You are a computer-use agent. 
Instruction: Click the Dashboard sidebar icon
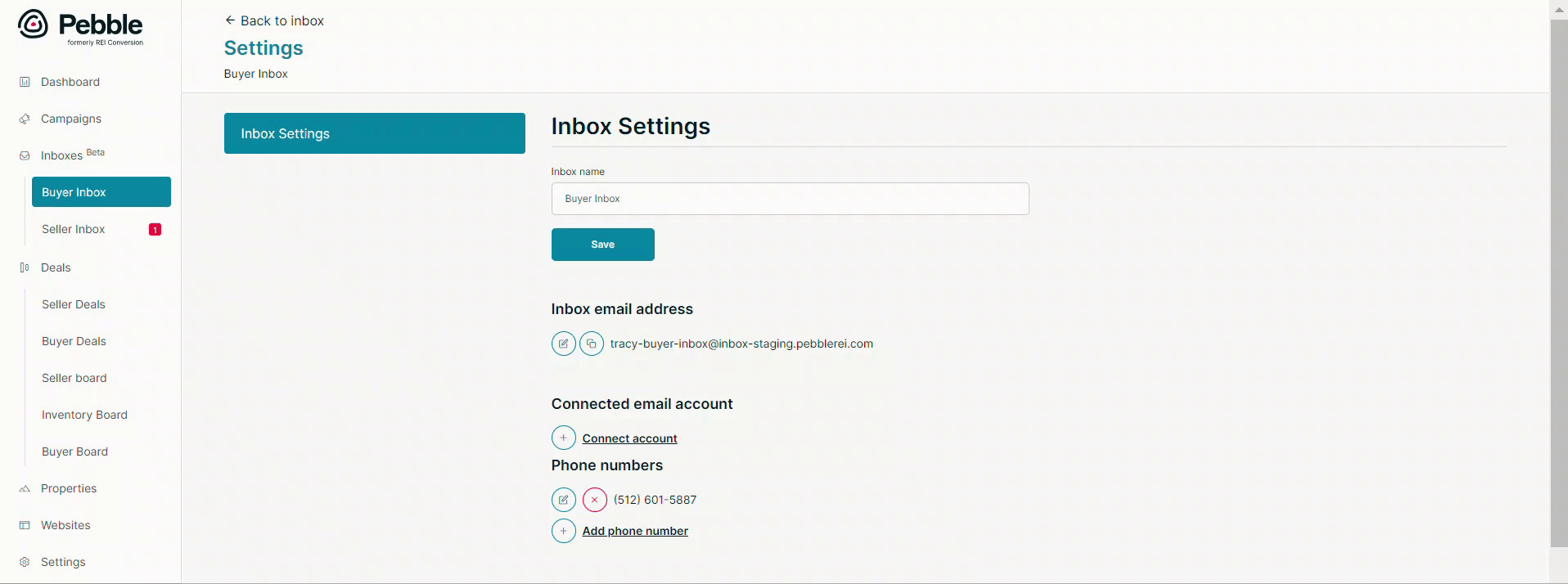point(25,82)
